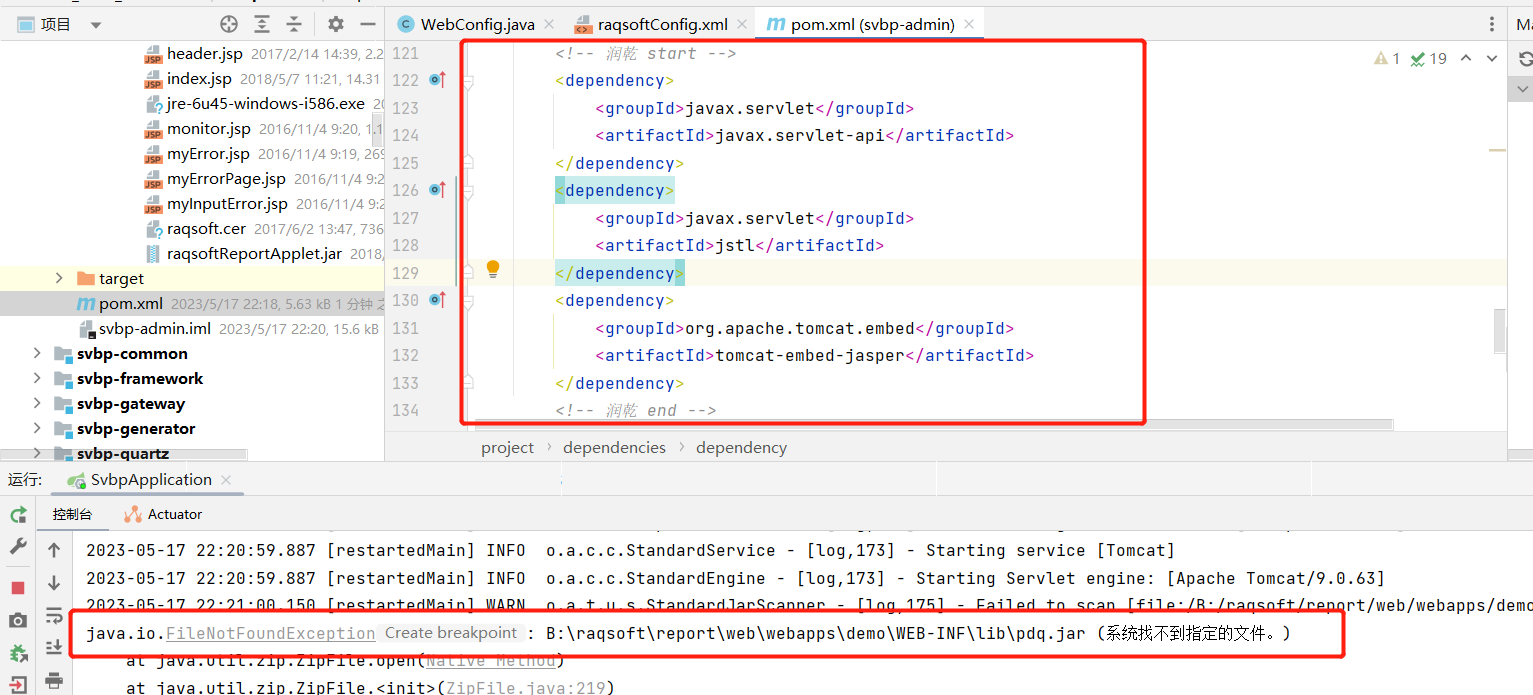Open the 项目 view dropdown
This screenshot has height=695, width=1533.
coord(96,25)
